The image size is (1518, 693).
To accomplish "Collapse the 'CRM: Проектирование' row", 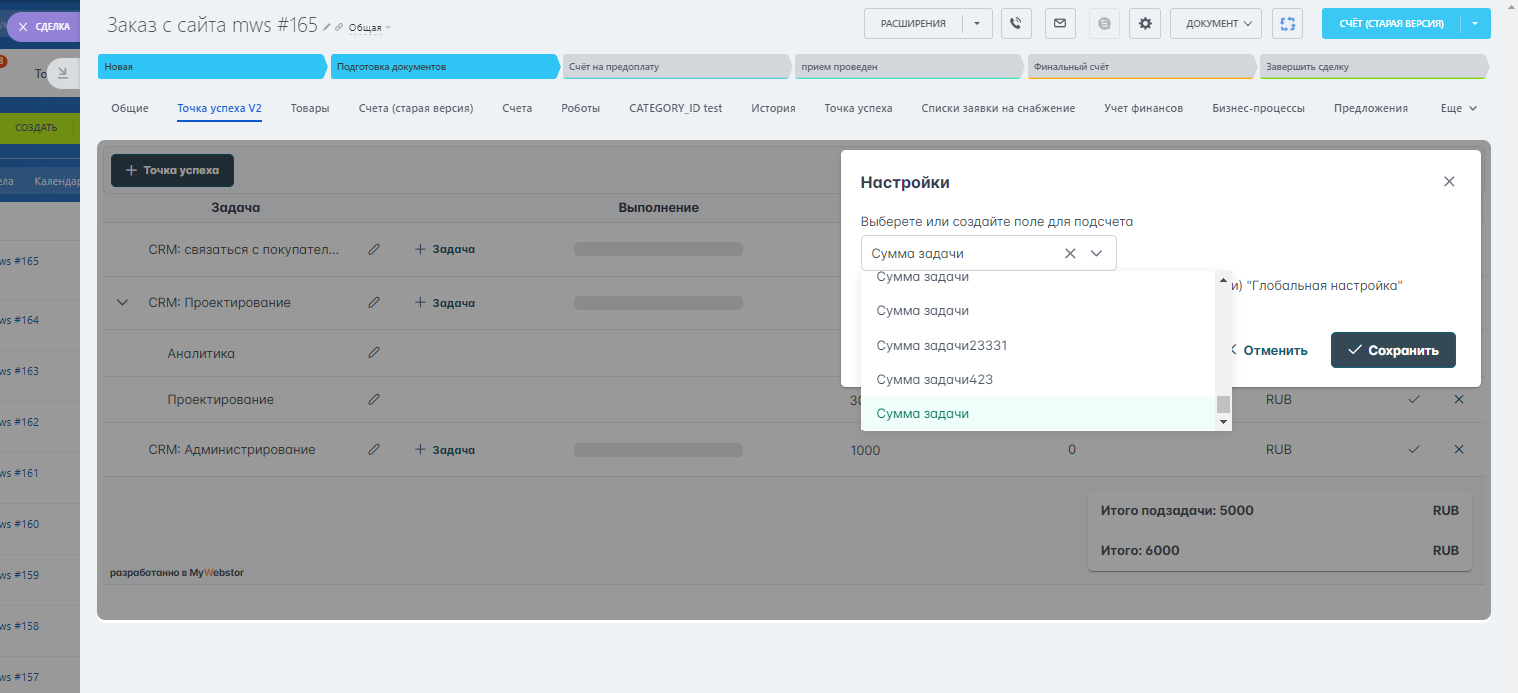I will [123, 302].
